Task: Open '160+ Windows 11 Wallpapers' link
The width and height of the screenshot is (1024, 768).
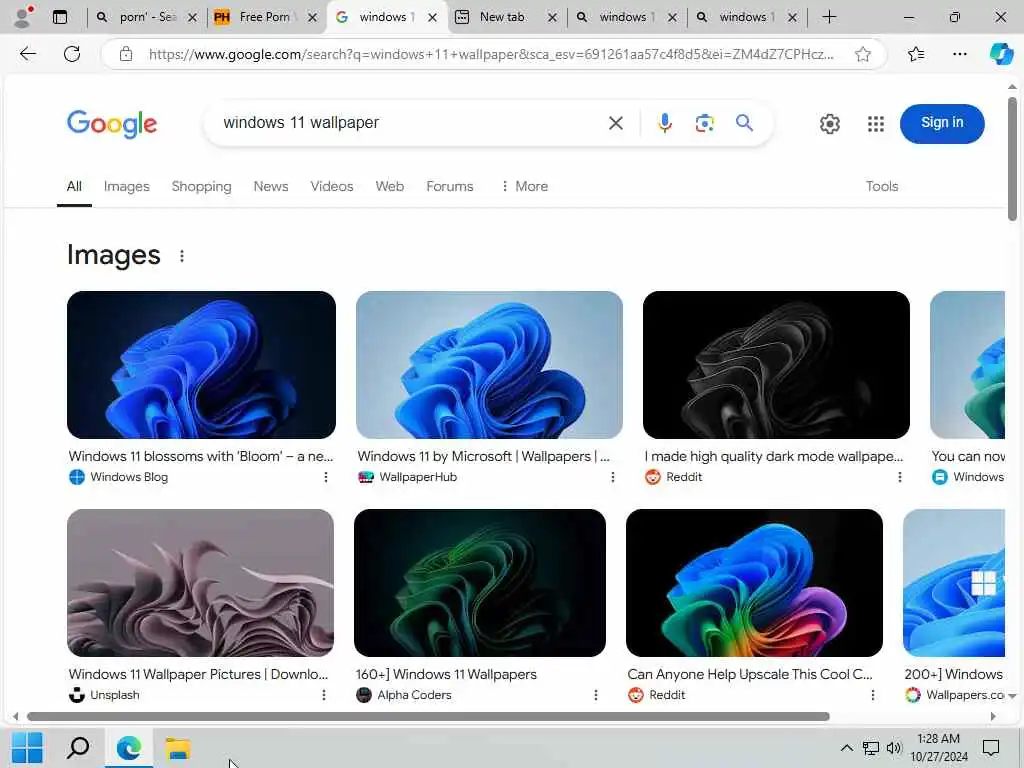Action: [446, 674]
